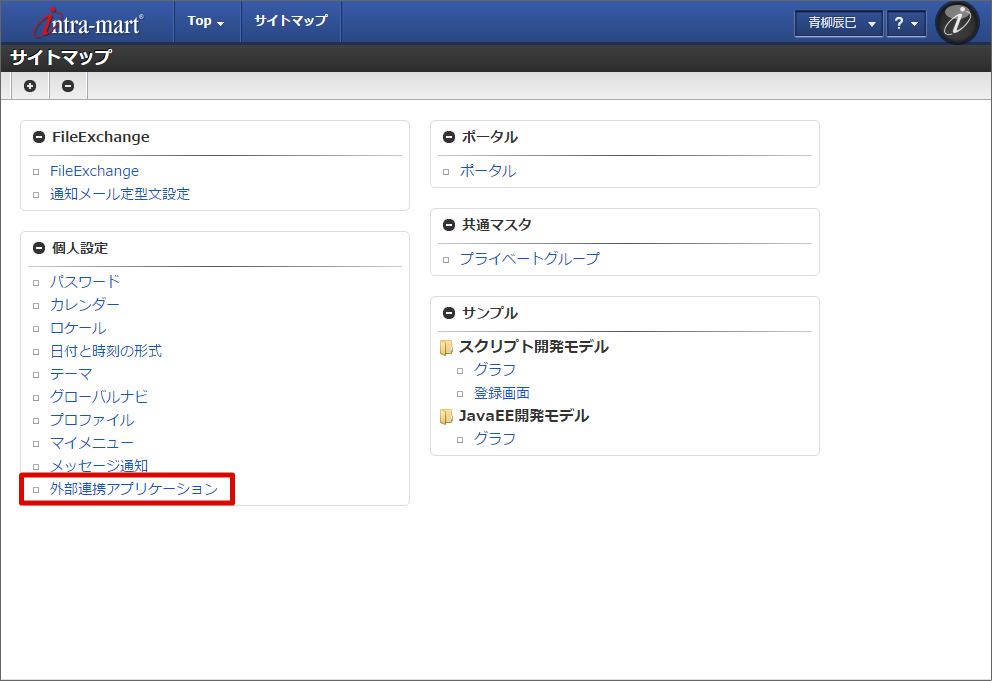Go to プライベートグループ link
This screenshot has height=681, width=992.
point(530,259)
